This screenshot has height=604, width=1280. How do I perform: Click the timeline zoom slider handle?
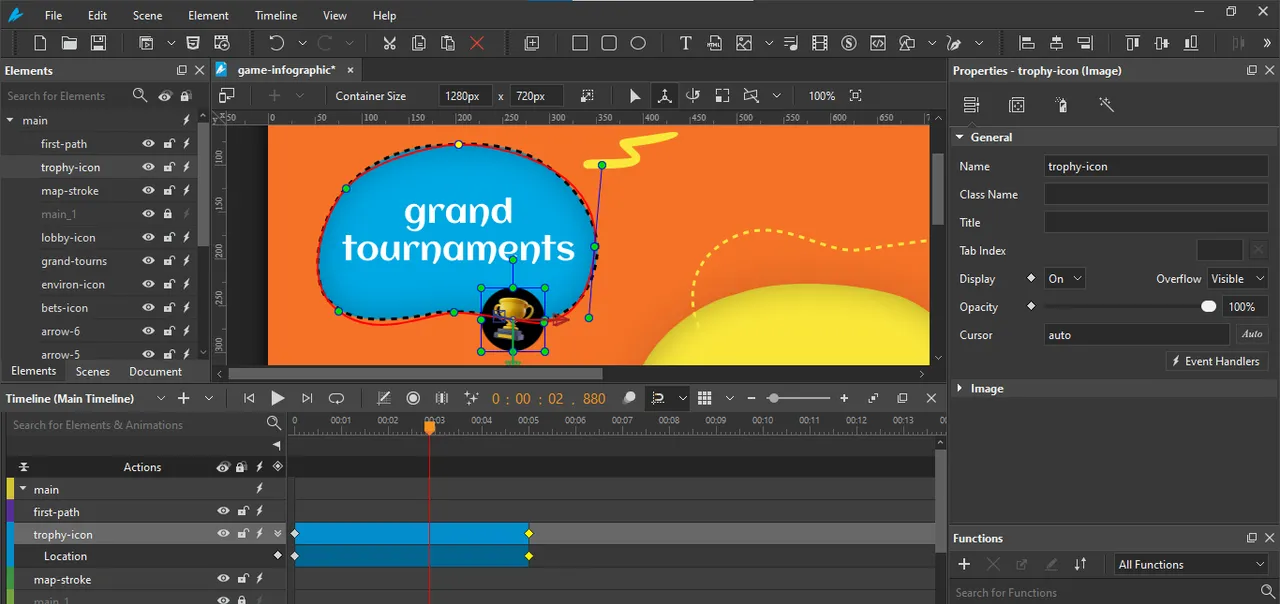click(x=773, y=398)
